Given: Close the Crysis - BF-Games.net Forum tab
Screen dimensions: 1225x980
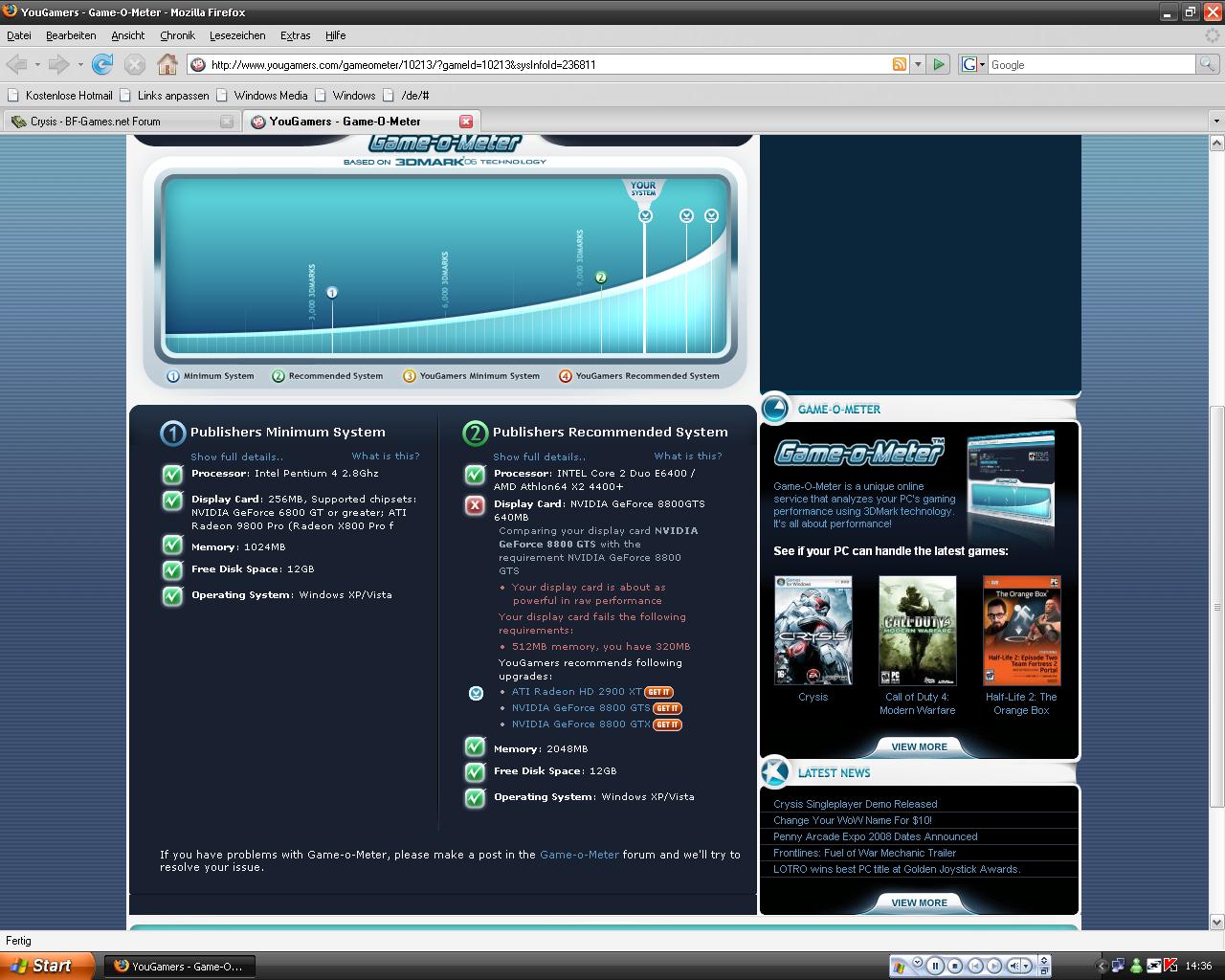Looking at the screenshot, I should 227,122.
